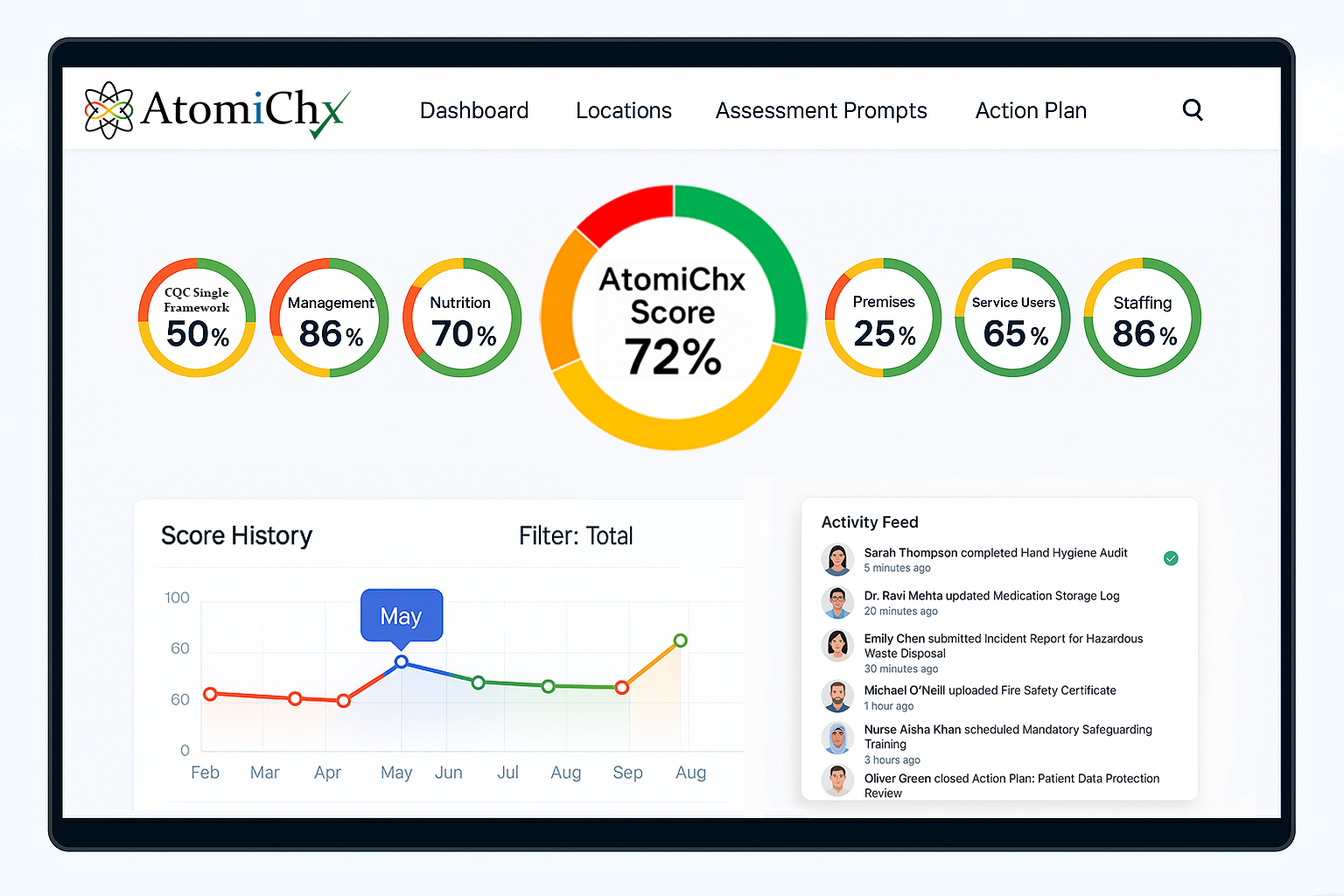The width and height of the screenshot is (1344, 896).
Task: Open Mandatory Safeguarding Training entry
Action: pos(1000,744)
